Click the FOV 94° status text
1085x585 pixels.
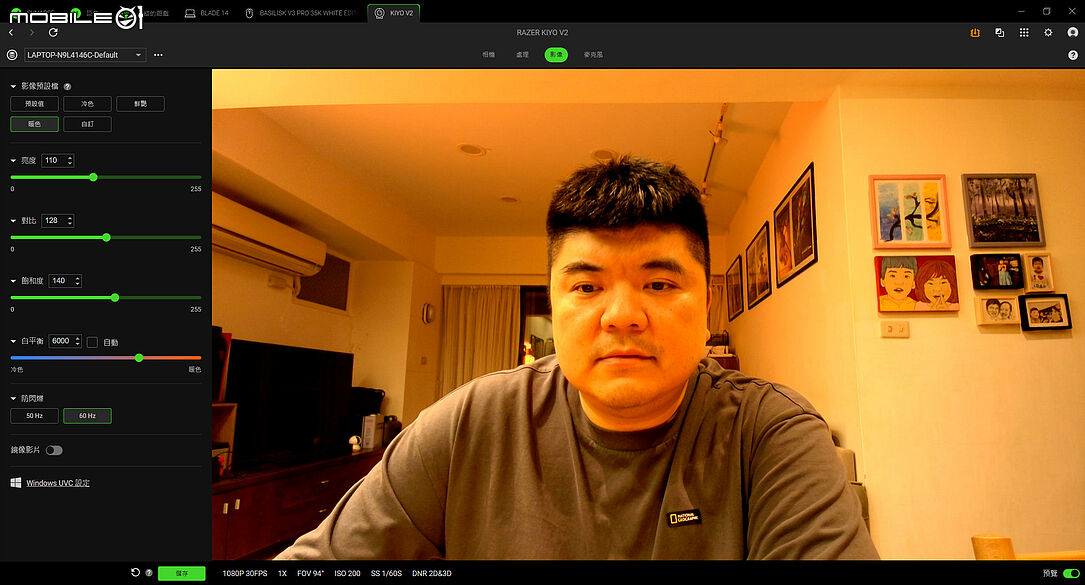pos(311,573)
